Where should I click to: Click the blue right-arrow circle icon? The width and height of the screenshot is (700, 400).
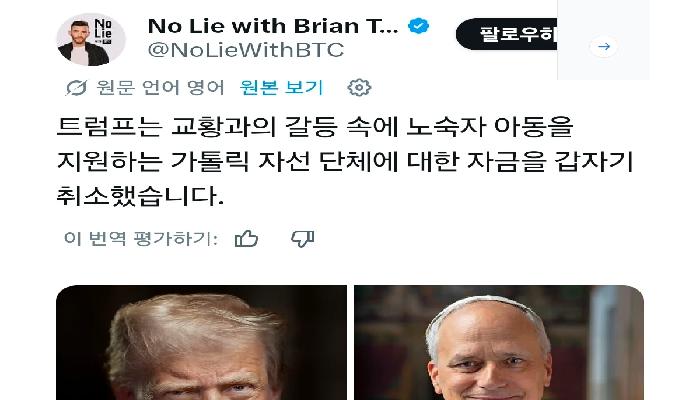(604, 46)
